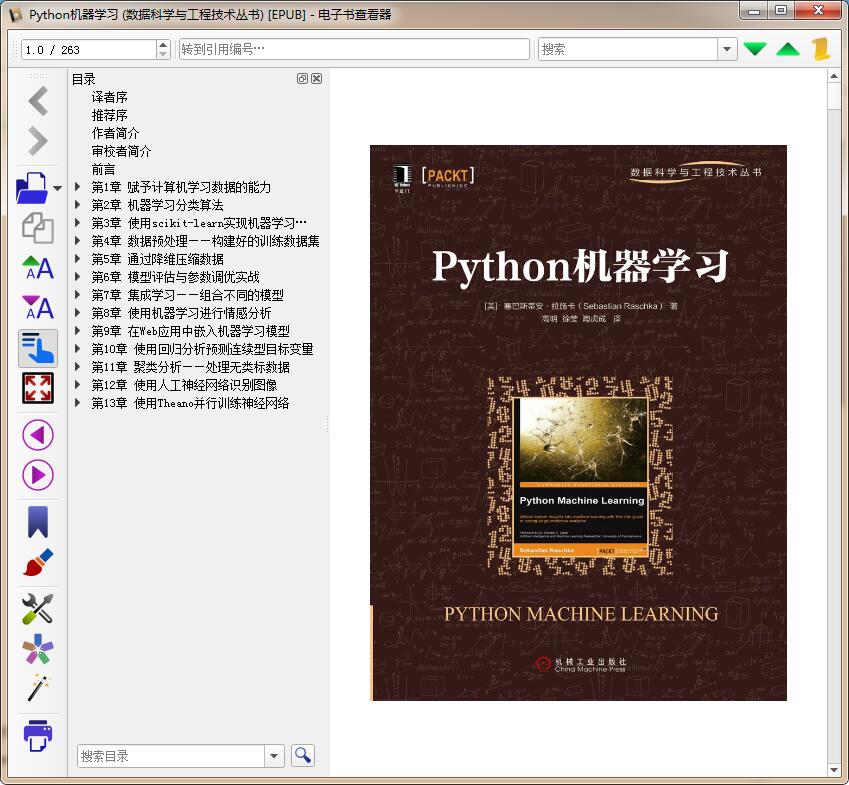The height and width of the screenshot is (785, 849).
Task: Open the 作者简介 contents entry
Action: (x=115, y=133)
